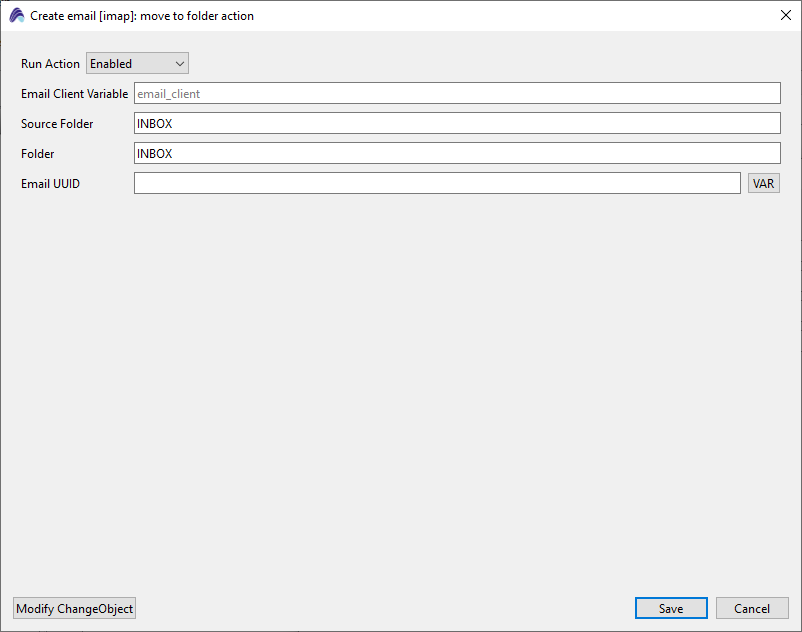Click the Email Client Variable label
The height and width of the screenshot is (632, 802).
click(74, 94)
